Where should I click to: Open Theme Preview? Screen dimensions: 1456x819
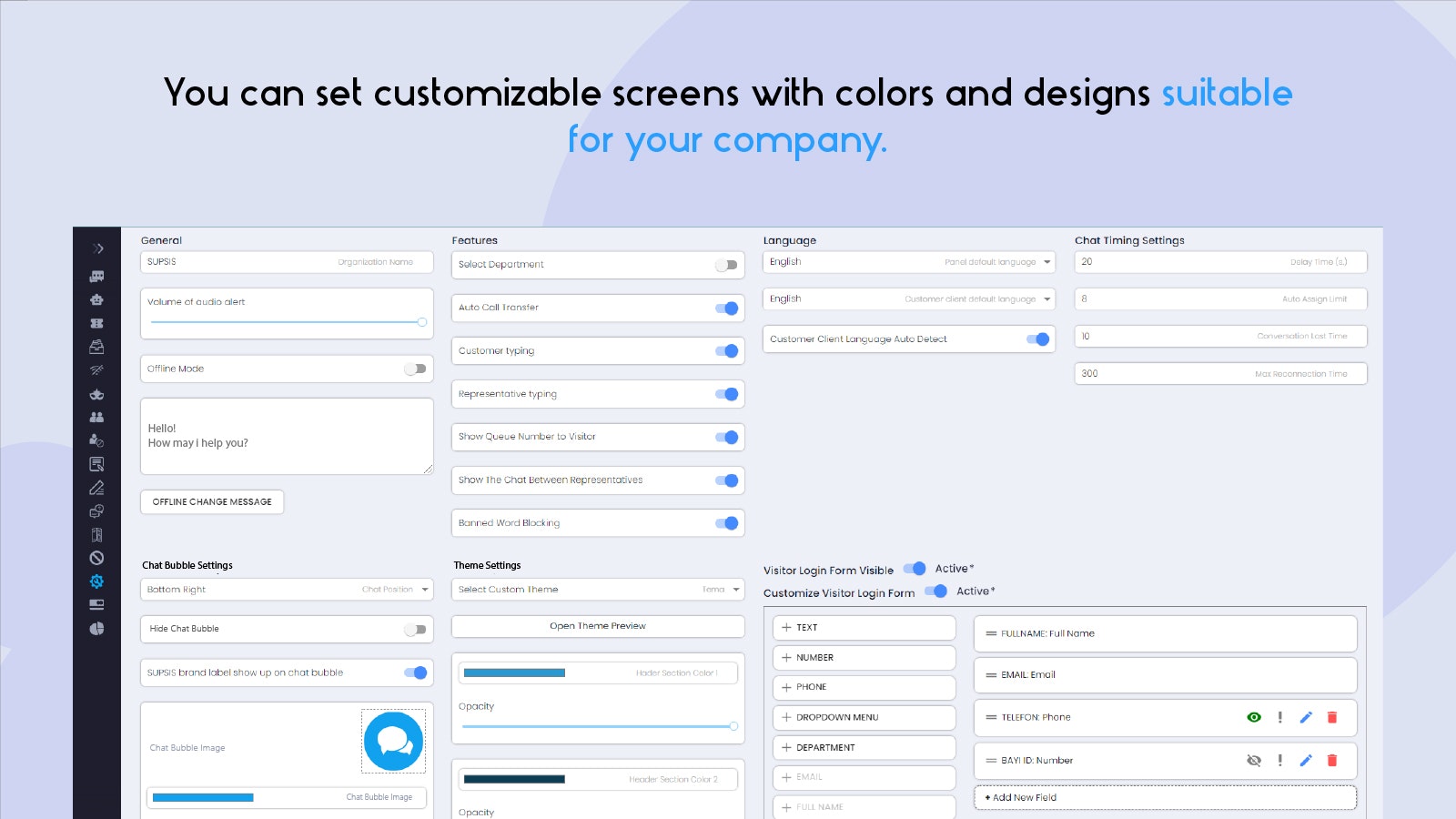click(598, 626)
